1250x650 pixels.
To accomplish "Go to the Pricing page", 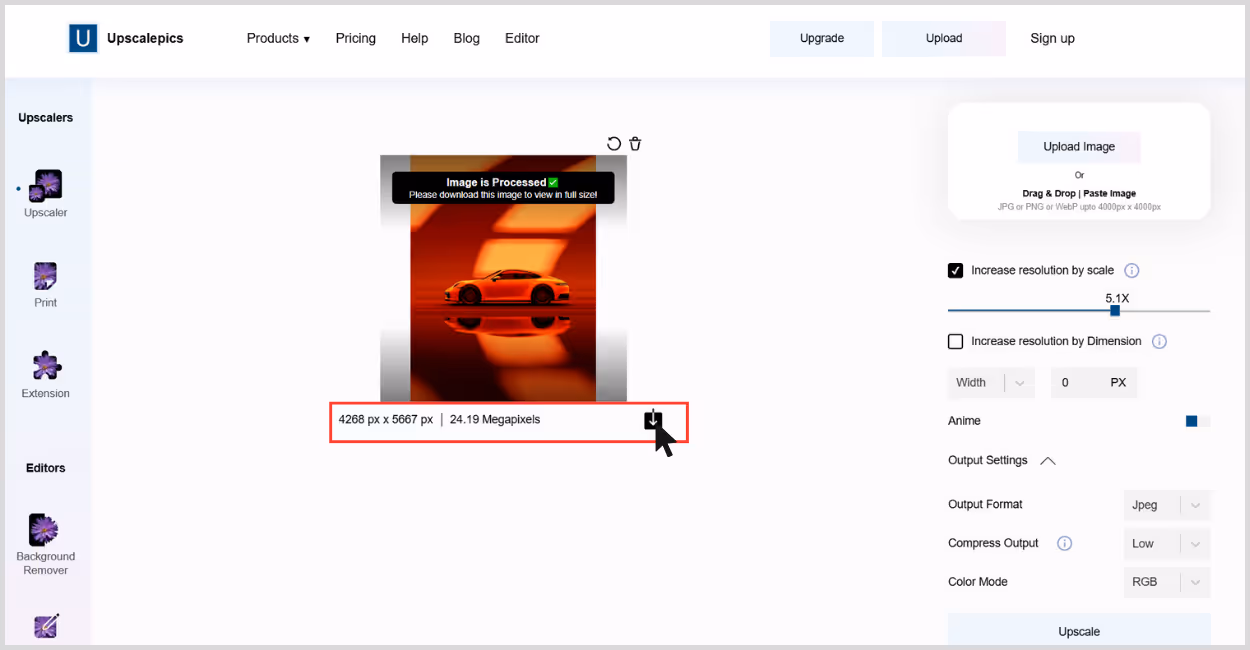I will point(356,39).
